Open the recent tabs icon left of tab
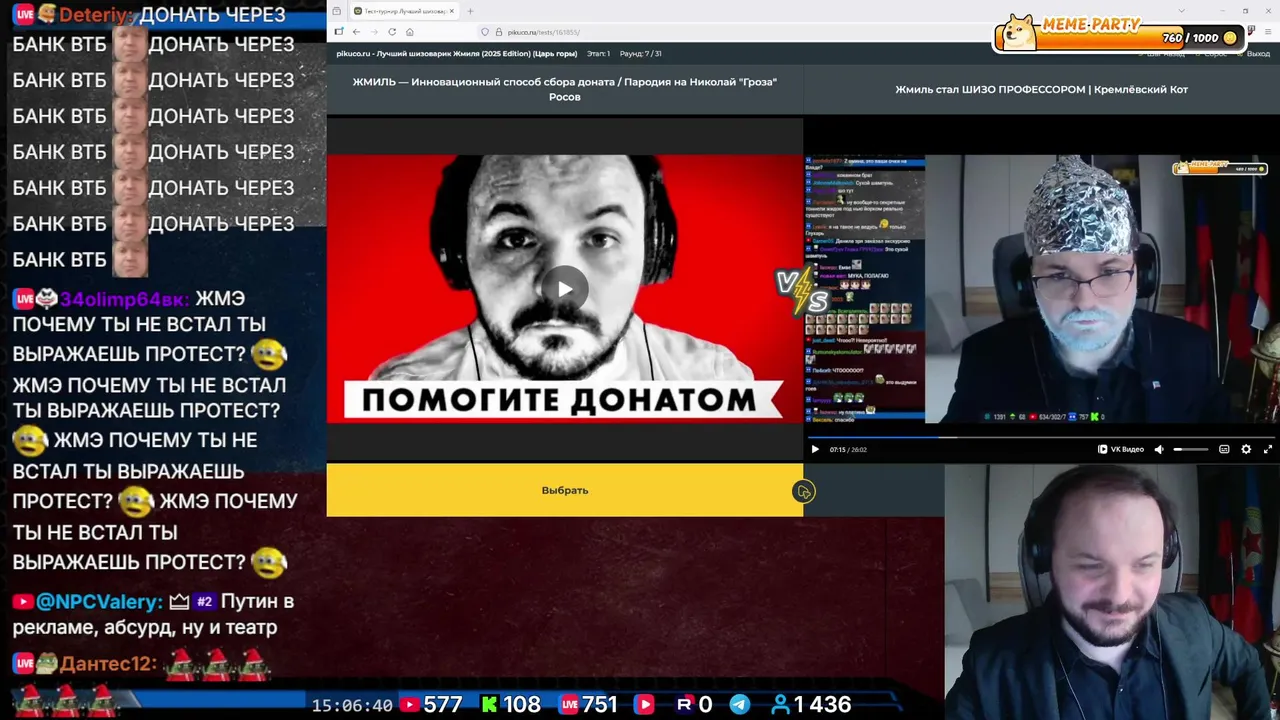Image resolution: width=1280 pixels, height=720 pixels. tap(336, 11)
